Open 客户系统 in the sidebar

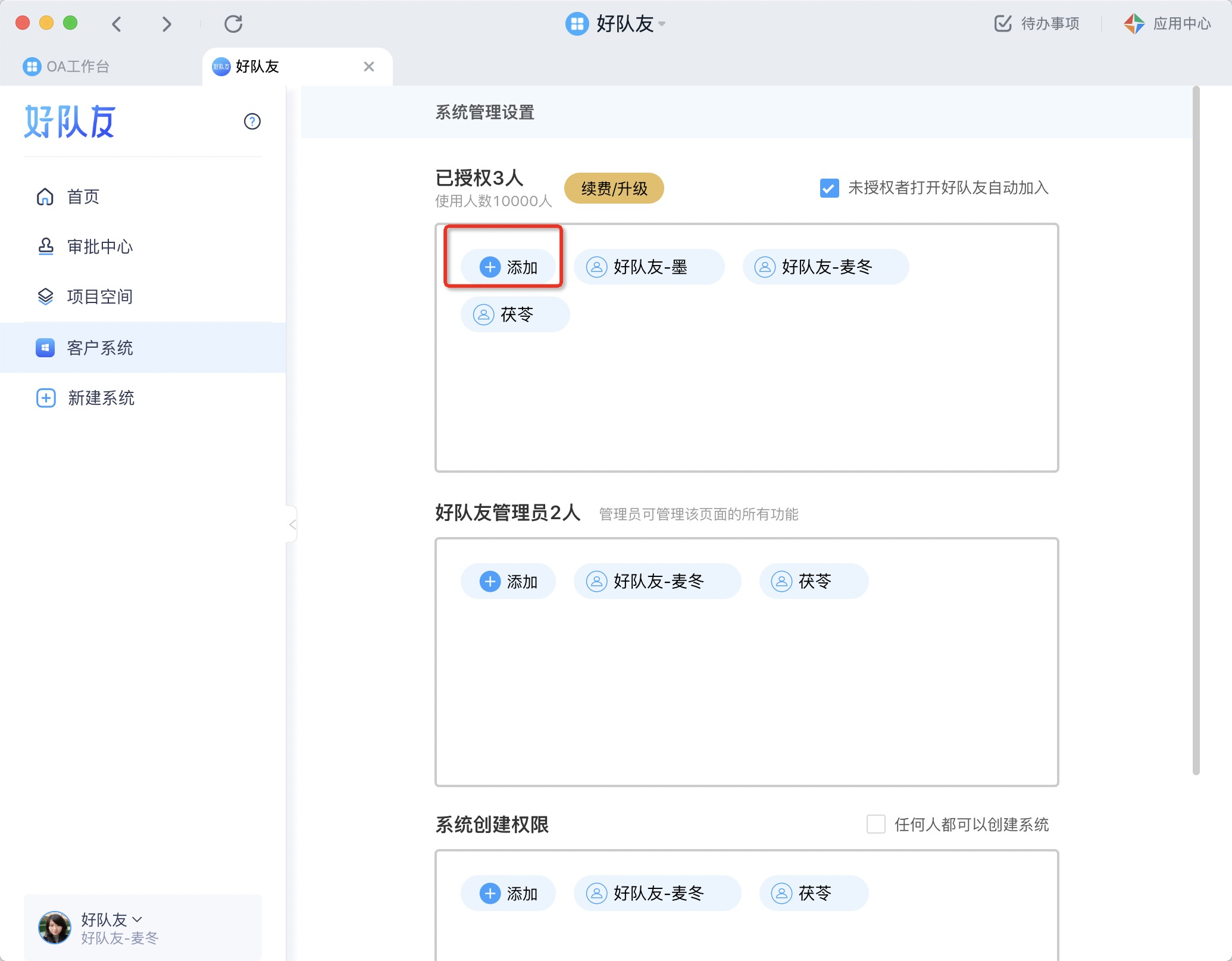click(143, 348)
